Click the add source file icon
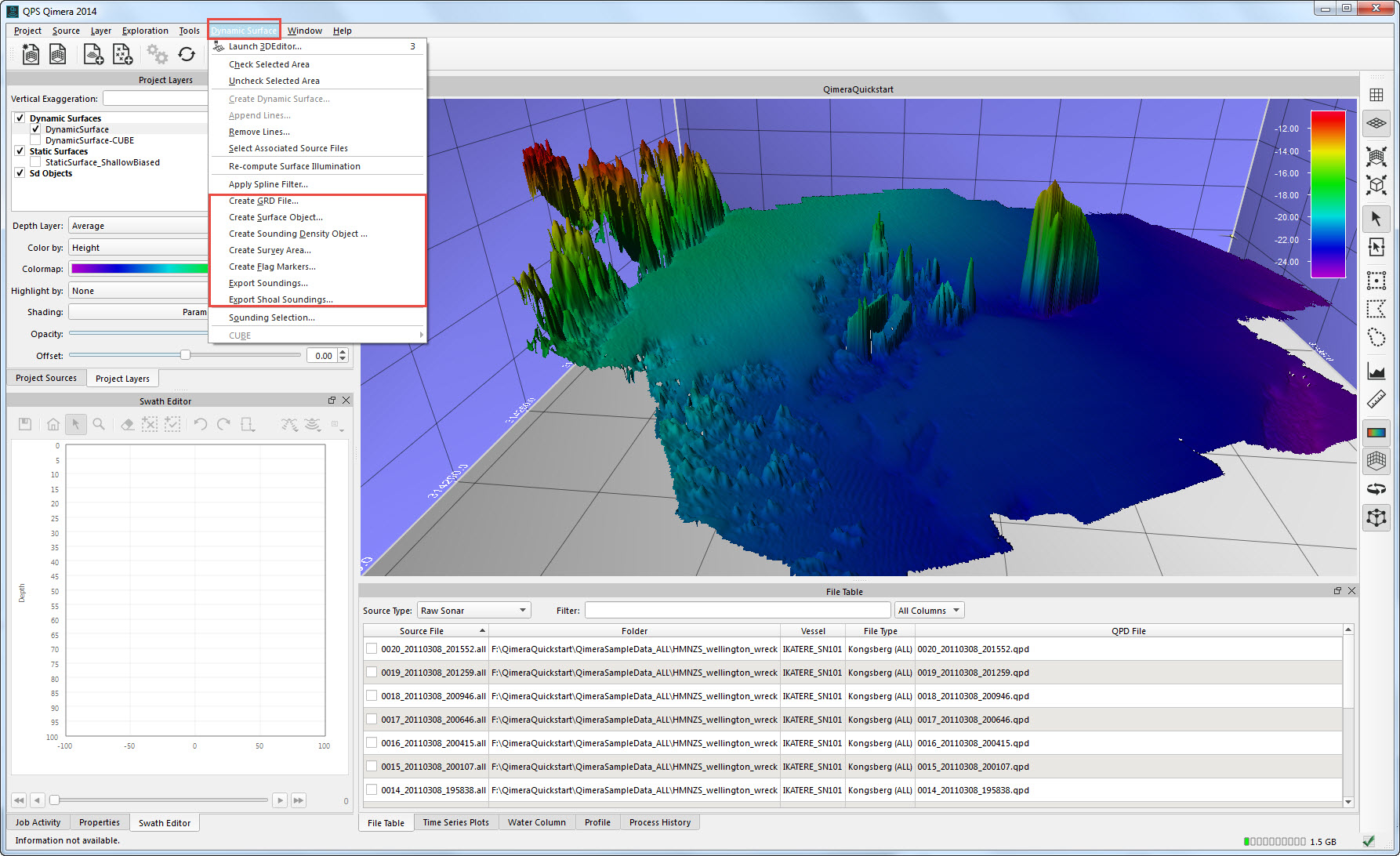Screen dimensions: 1400x856 [93, 54]
